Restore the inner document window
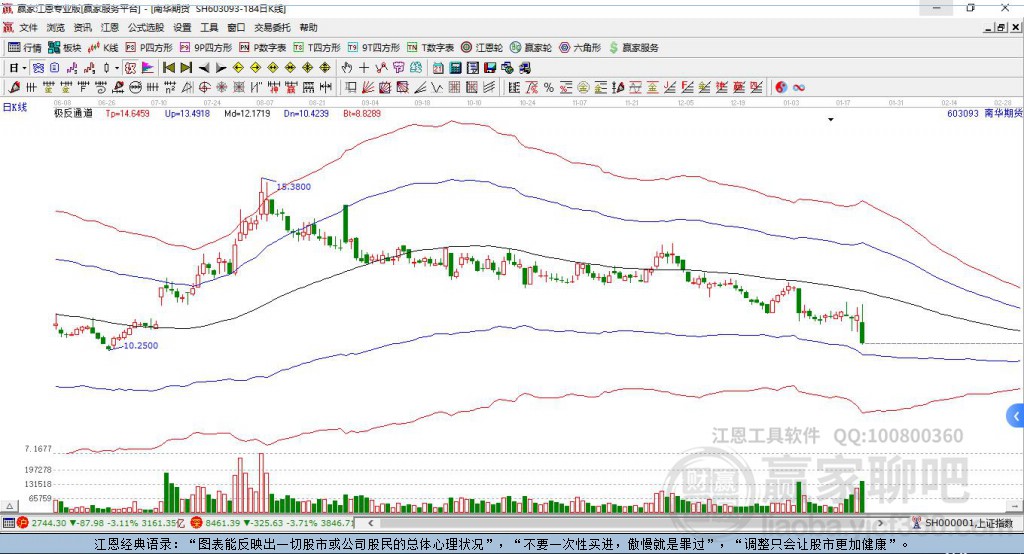 tap(1001, 27)
